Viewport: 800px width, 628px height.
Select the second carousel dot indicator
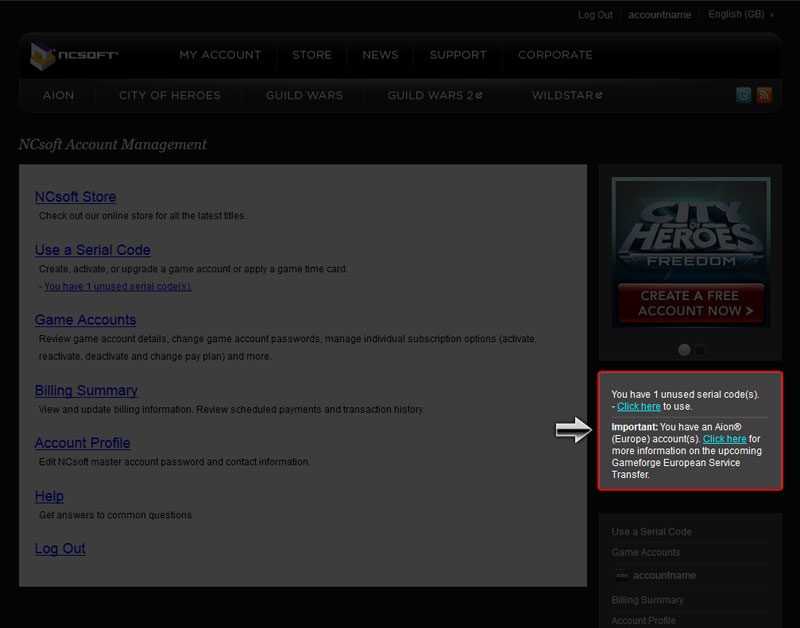[x=700, y=350]
